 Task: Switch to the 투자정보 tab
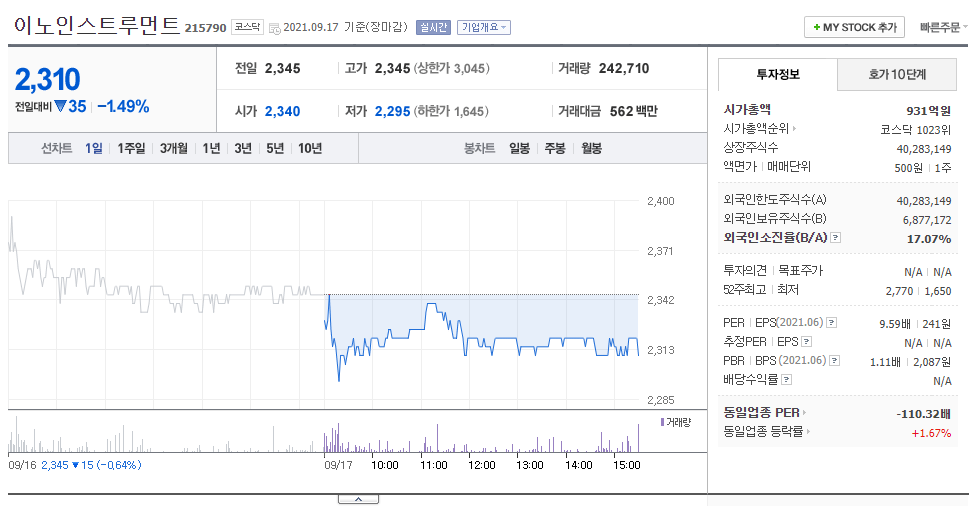[x=778, y=75]
